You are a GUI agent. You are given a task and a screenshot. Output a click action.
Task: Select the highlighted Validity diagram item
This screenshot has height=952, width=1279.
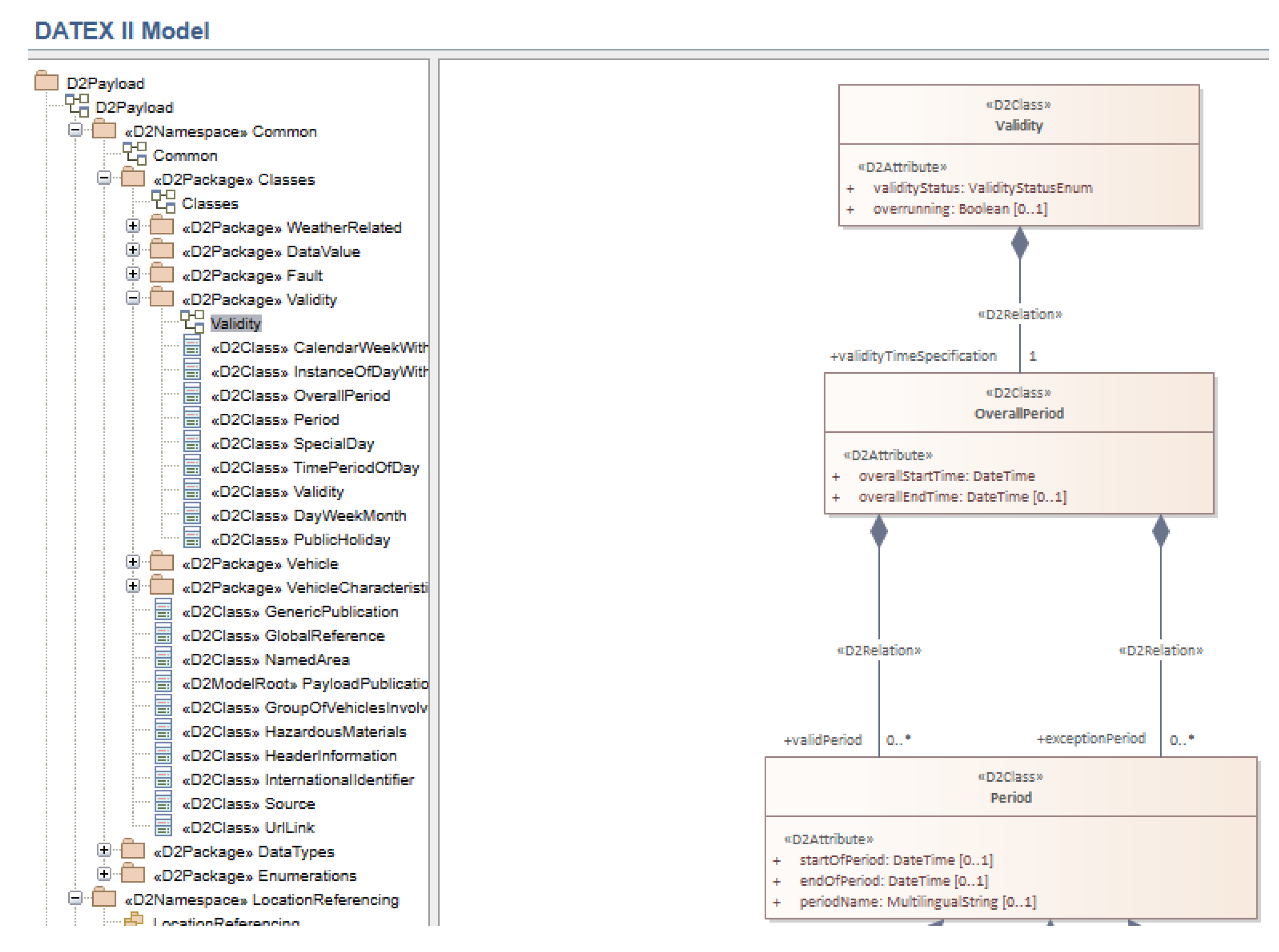click(235, 323)
